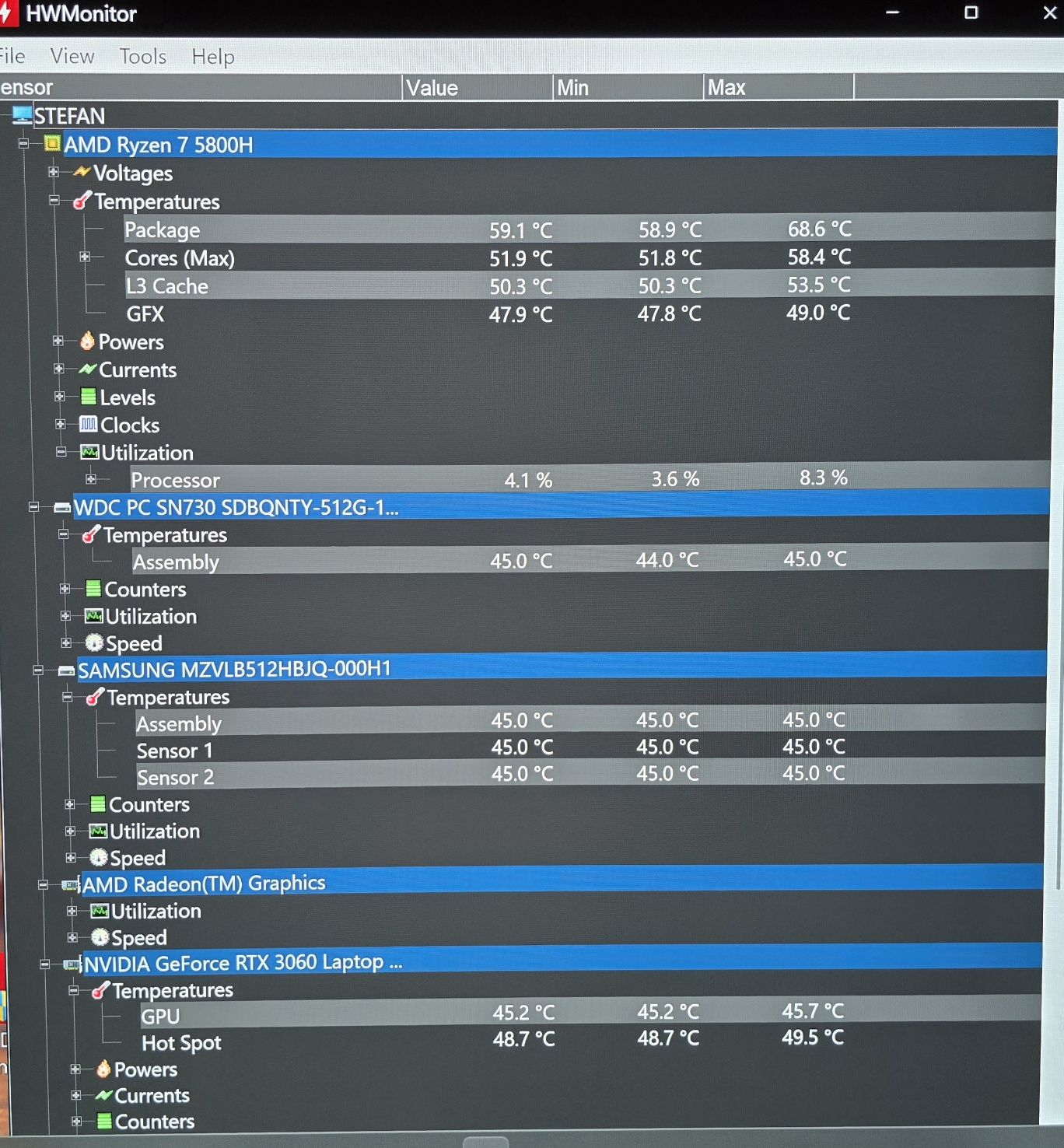Screen dimensions: 1064x1148
Task: Click the Levels green bars icon
Action: [x=89, y=397]
